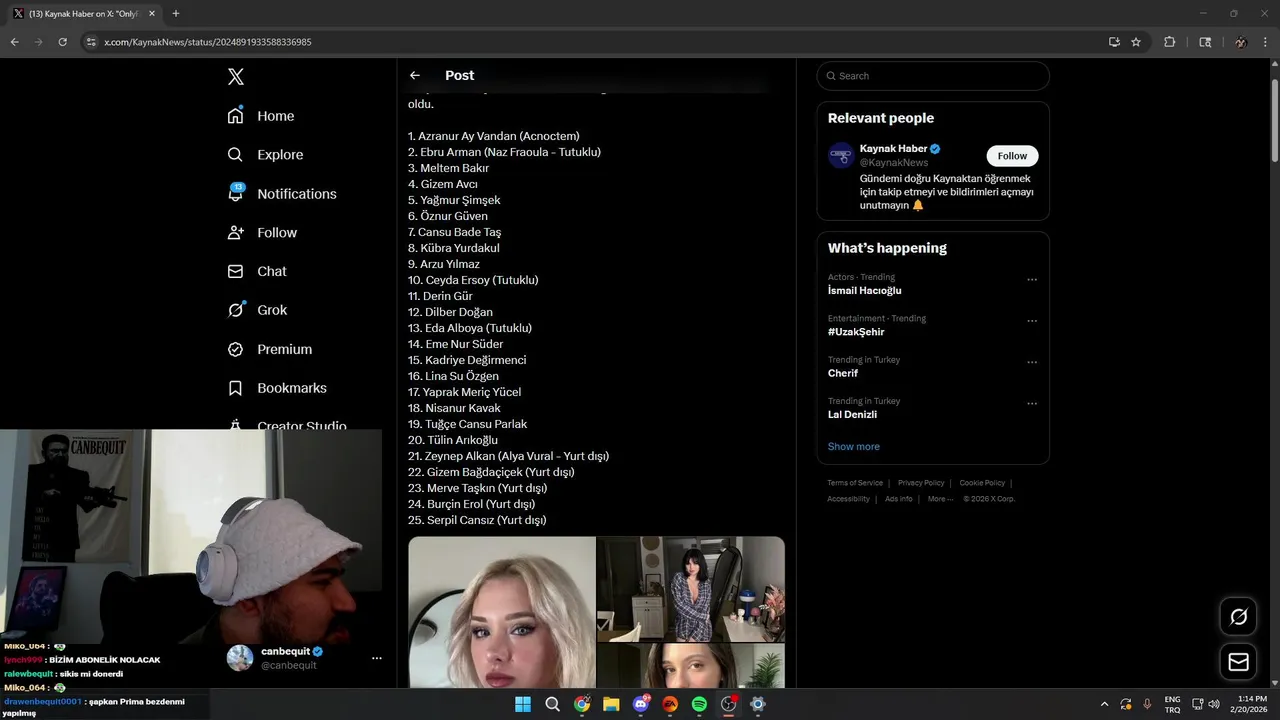Image resolution: width=1280 pixels, height=720 pixels.
Task: Click the address bar URL
Action: (x=208, y=42)
